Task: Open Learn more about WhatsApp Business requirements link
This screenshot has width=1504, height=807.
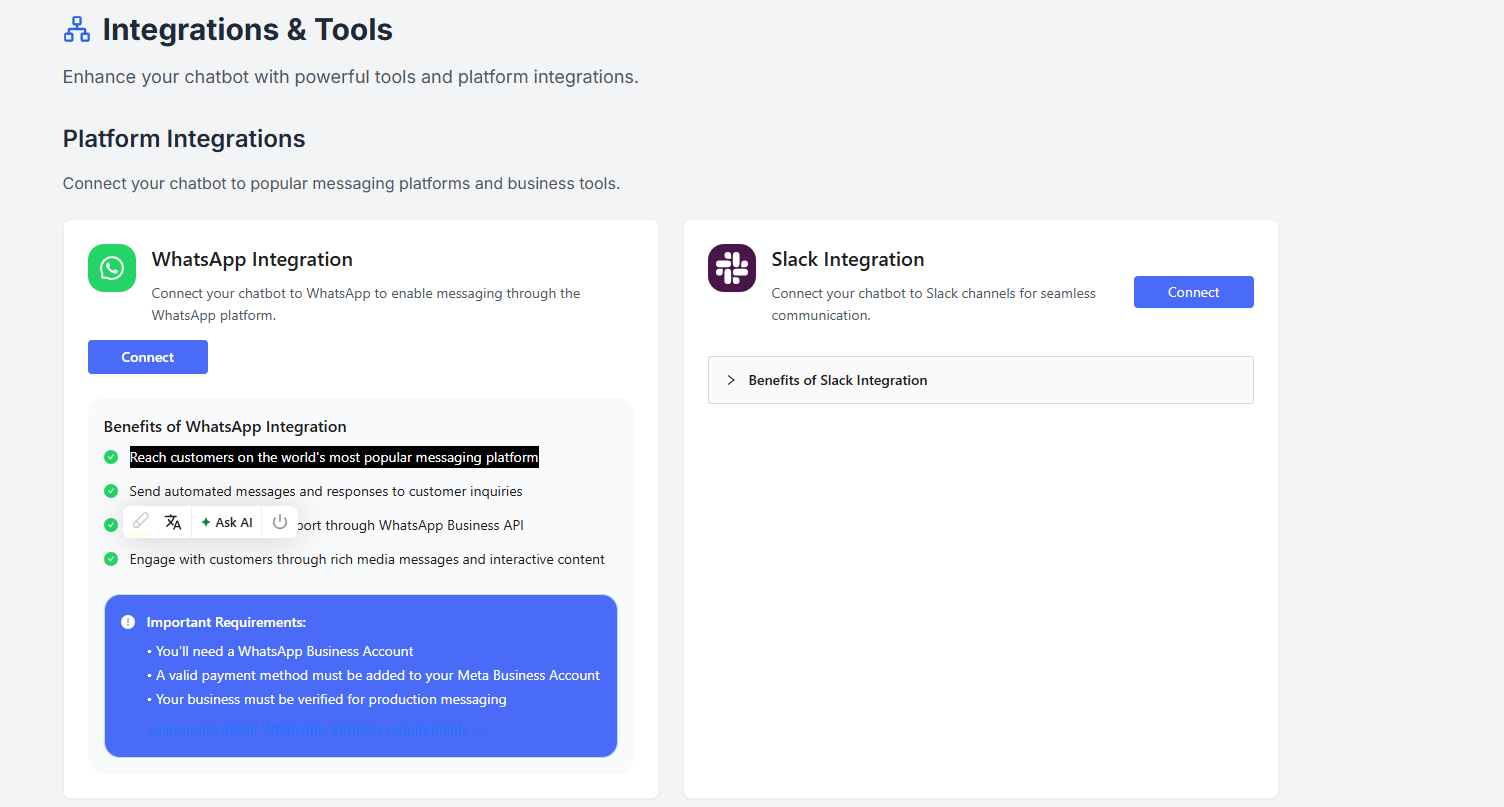Action: pyautogui.click(x=315, y=728)
